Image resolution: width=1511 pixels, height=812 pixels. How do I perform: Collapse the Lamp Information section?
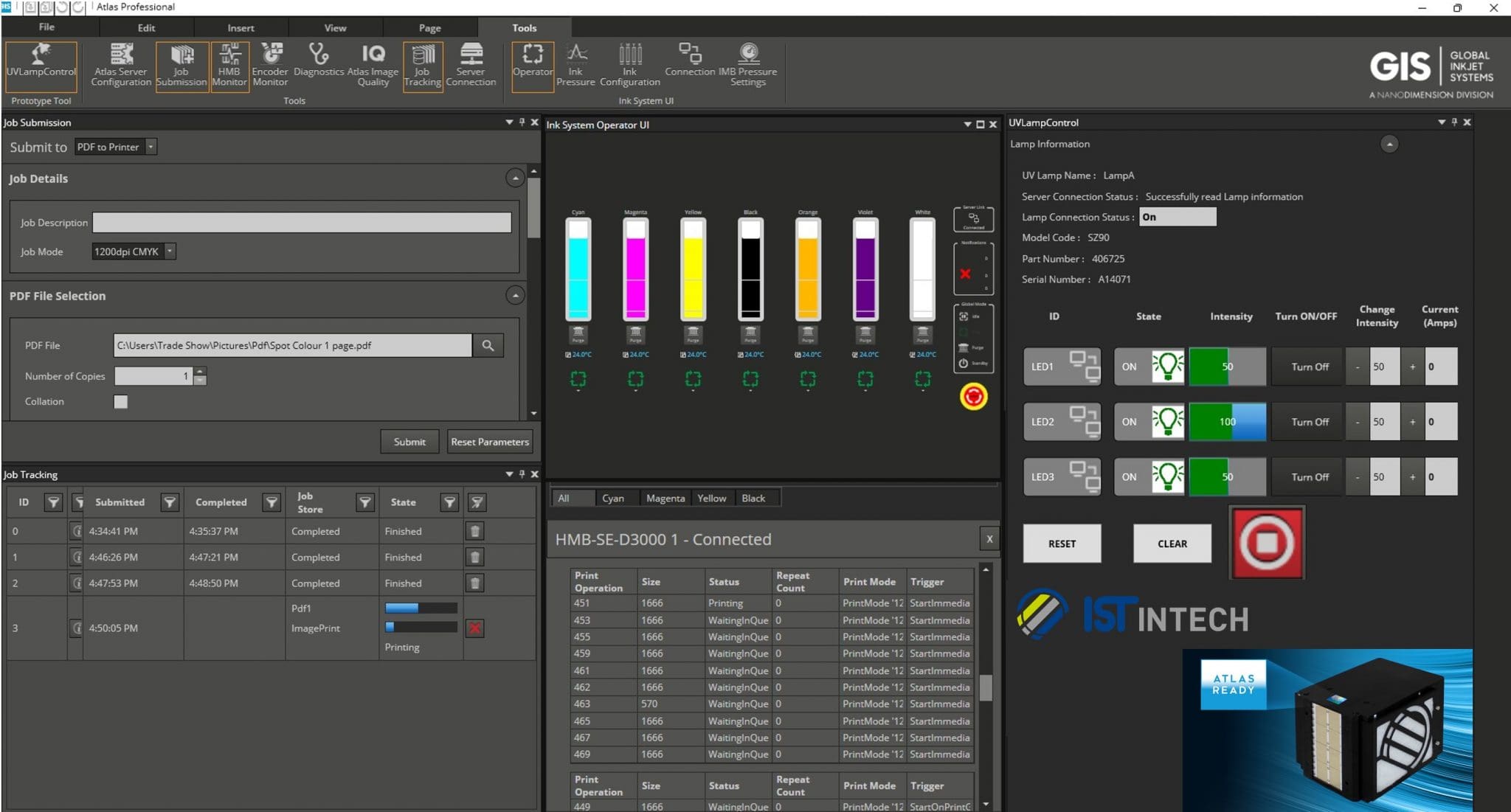tap(1390, 144)
